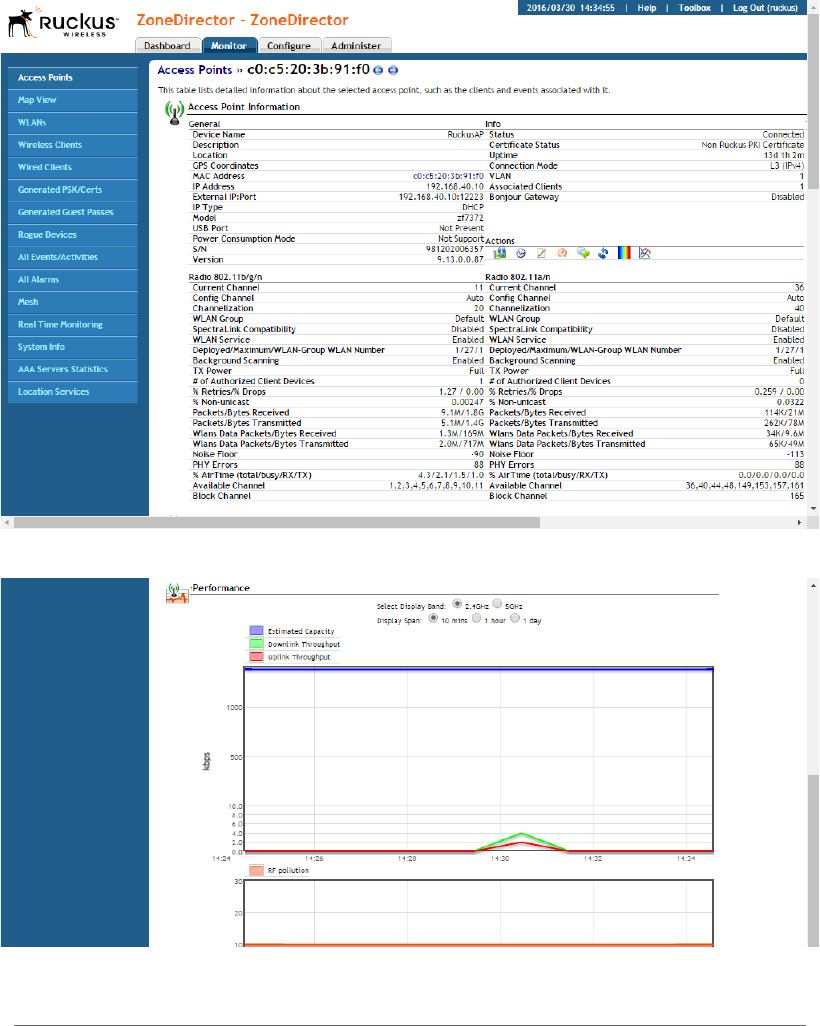Open WLANs in sidebar
This screenshot has height=1026, width=820.
click(x=73, y=122)
